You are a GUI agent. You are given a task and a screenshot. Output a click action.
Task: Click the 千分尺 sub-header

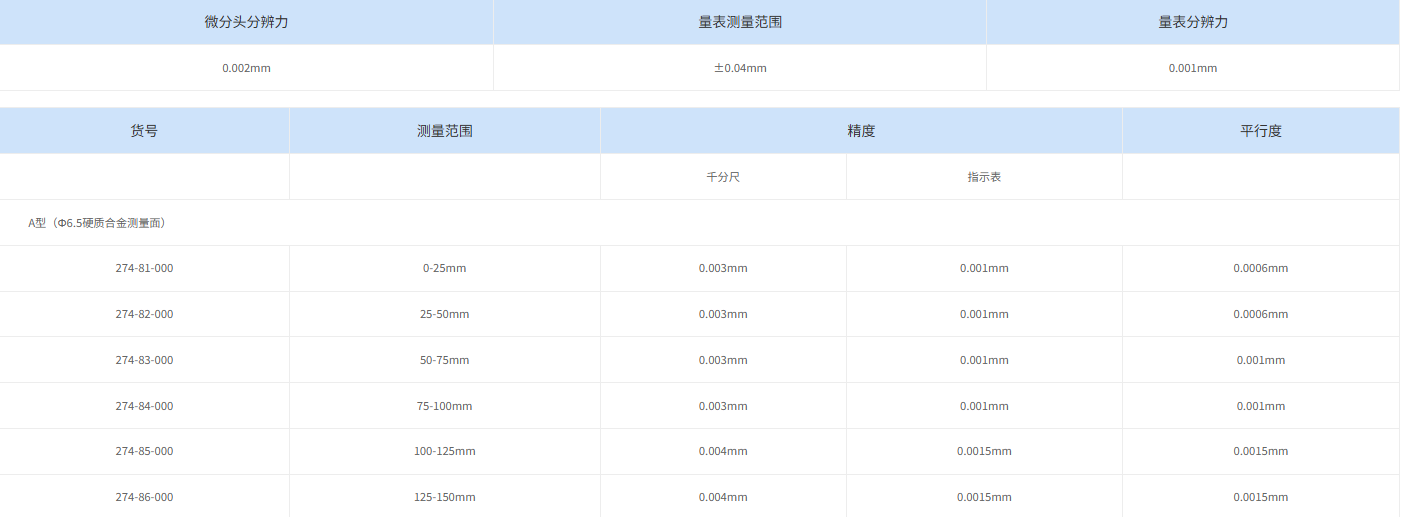click(x=723, y=177)
